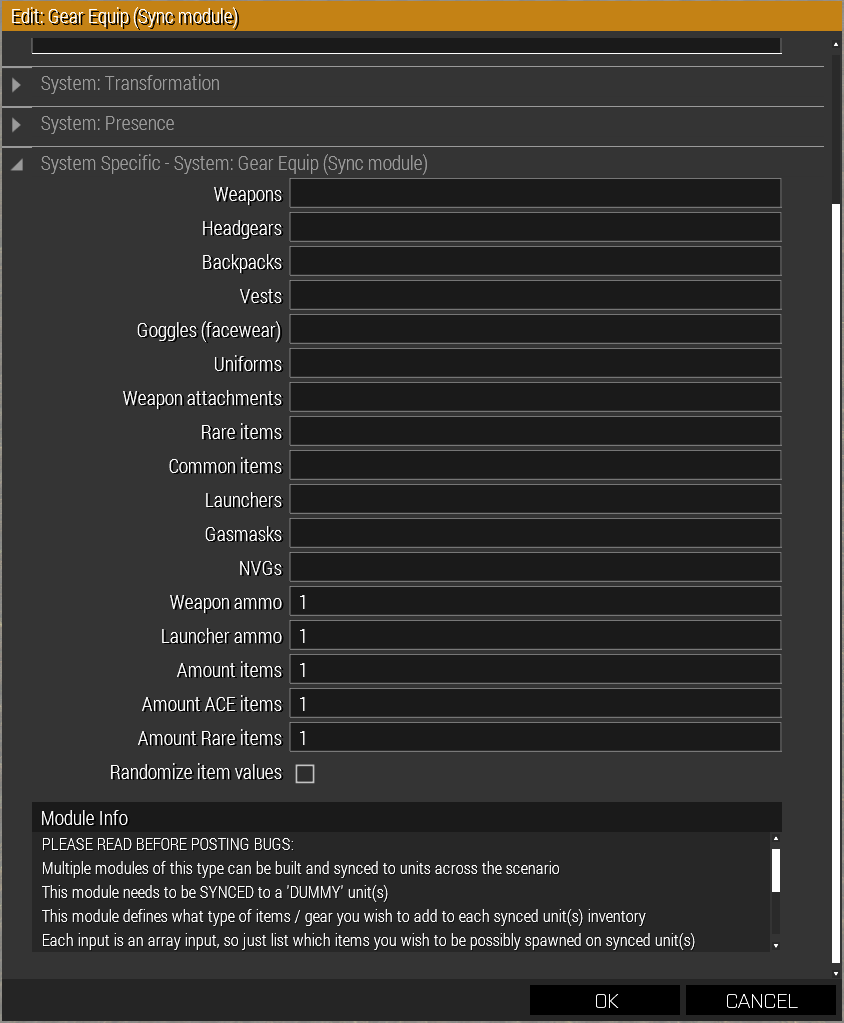Image resolution: width=844 pixels, height=1023 pixels.
Task: Click the Amount ACE items field
Action: click(535, 704)
